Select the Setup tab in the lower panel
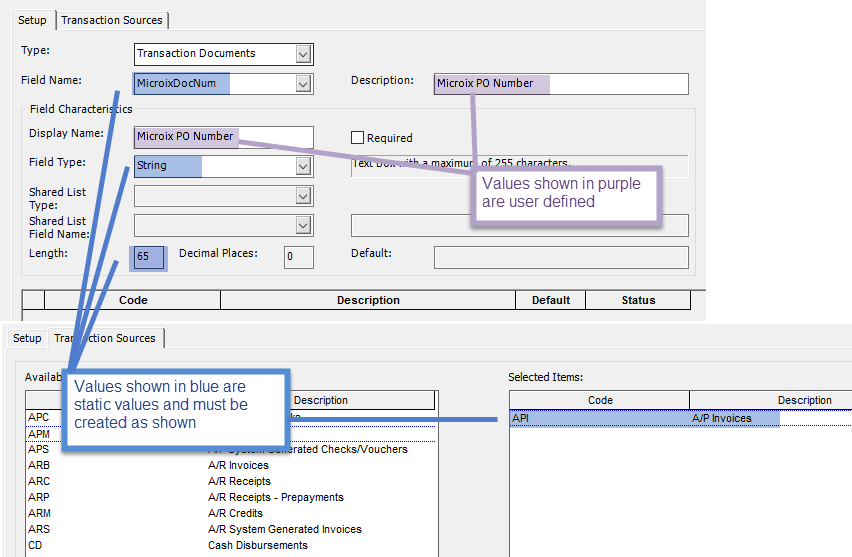 coord(27,338)
